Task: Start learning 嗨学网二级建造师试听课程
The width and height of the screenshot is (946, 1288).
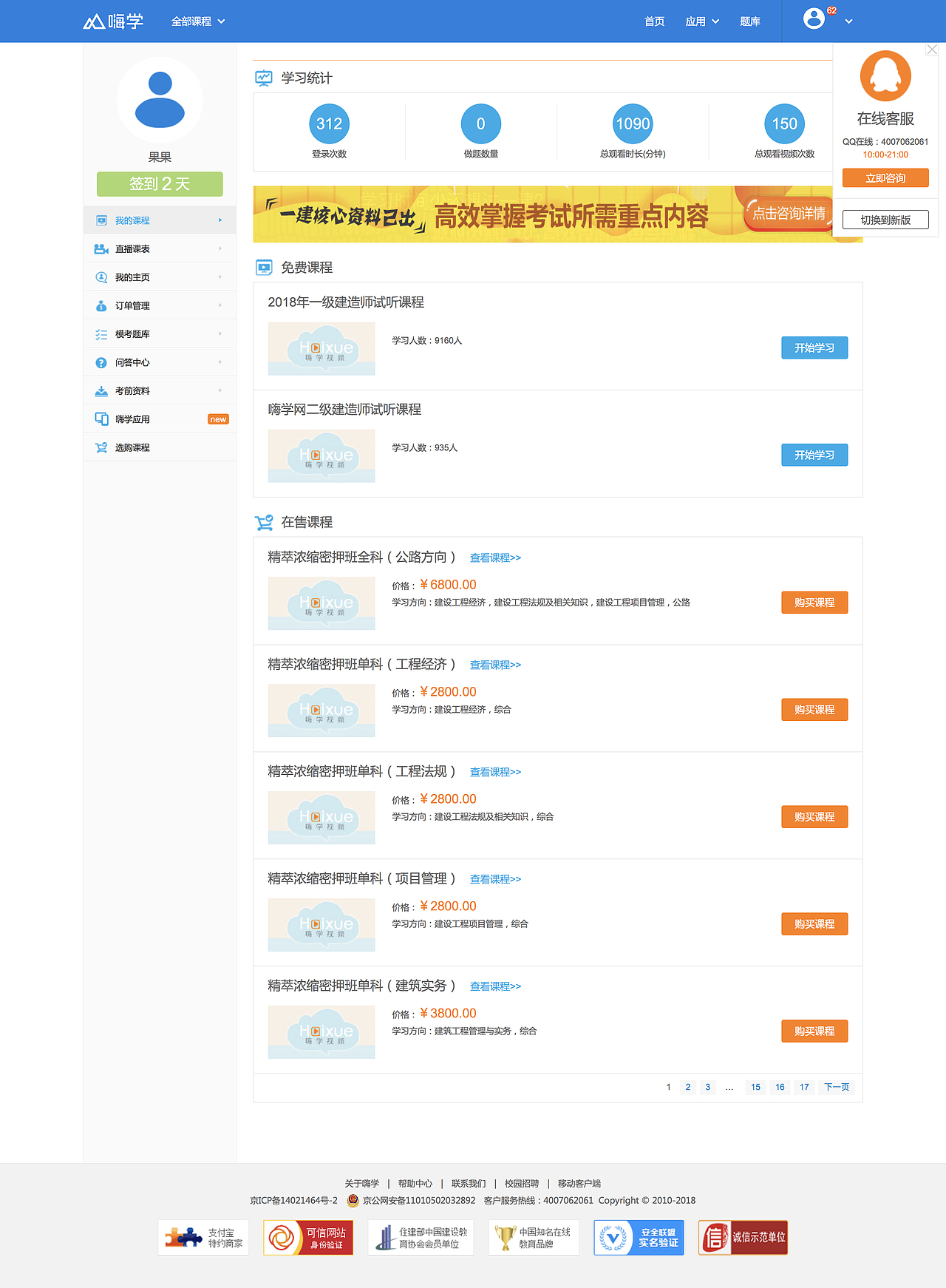Action: (x=814, y=455)
